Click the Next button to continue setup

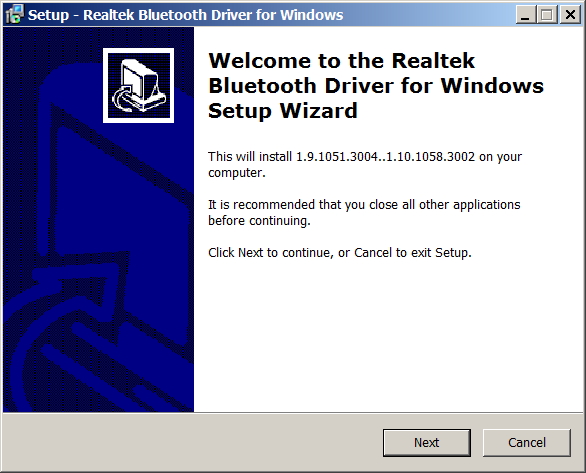[426, 443]
